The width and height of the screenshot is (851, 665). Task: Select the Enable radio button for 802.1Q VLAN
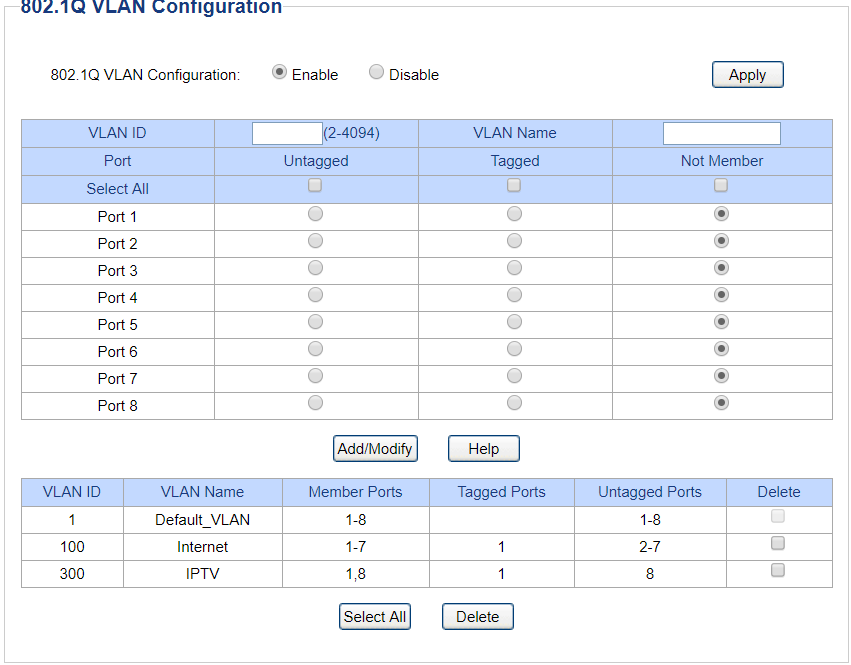[x=279, y=73]
